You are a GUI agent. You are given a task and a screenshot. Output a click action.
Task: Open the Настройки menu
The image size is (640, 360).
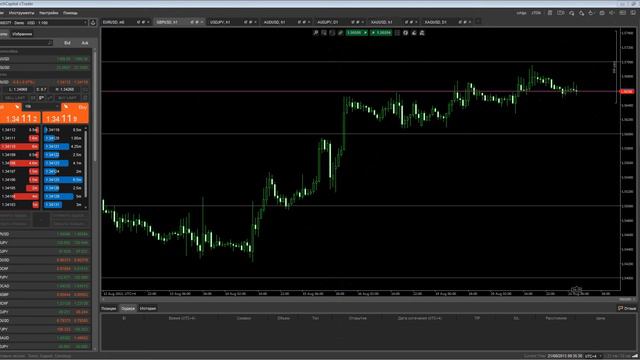[49, 13]
